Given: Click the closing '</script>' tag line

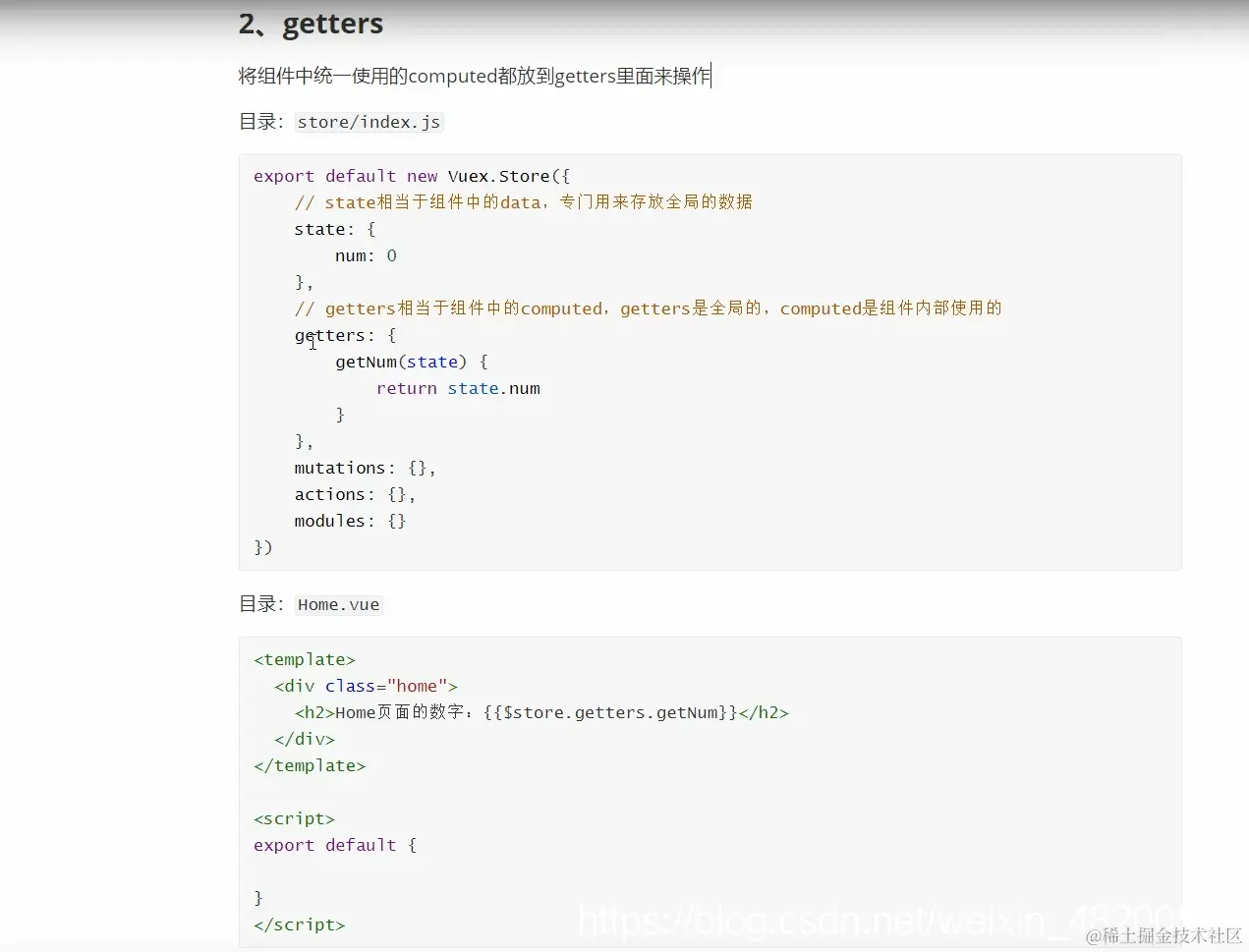Looking at the screenshot, I should 300,924.
